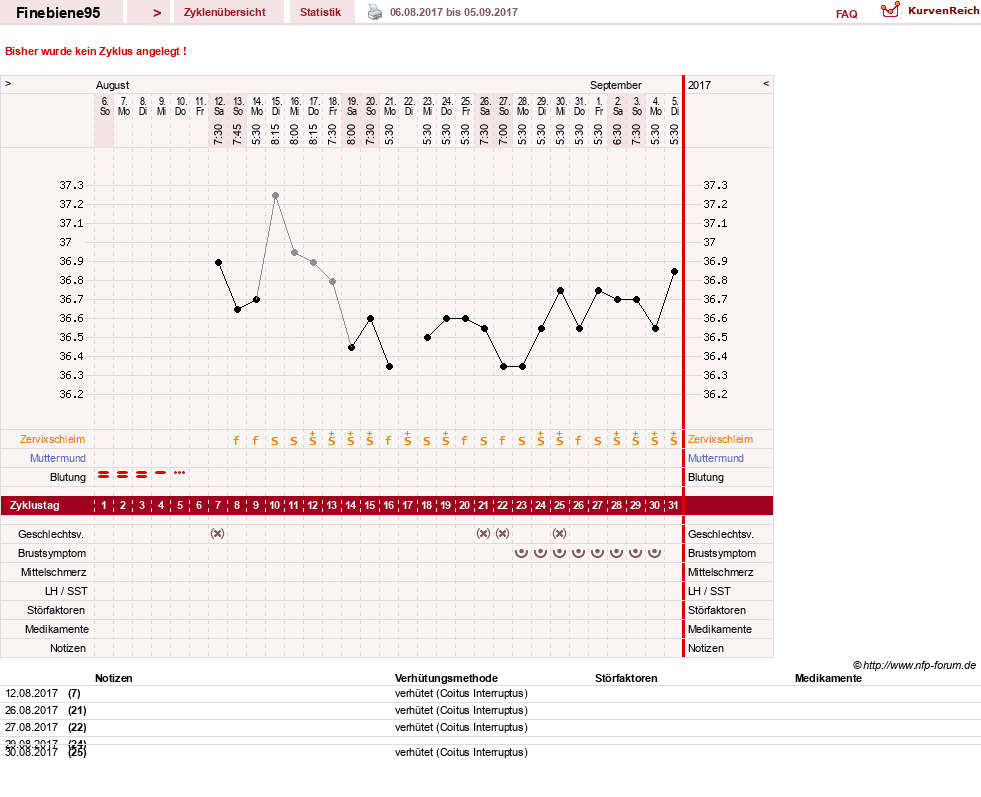Click the printer icon next to date range

374,12
